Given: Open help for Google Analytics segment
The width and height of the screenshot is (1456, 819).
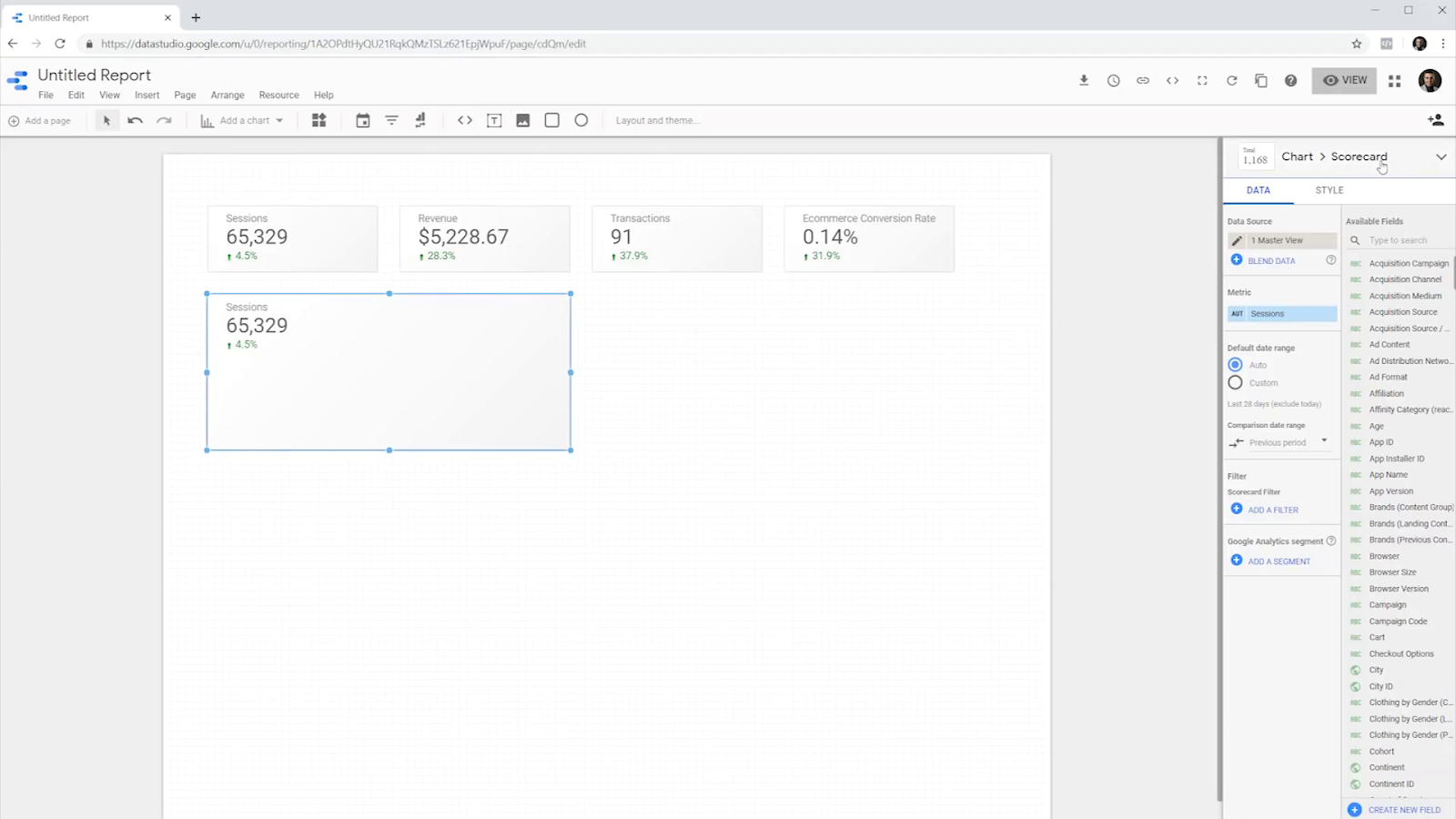Looking at the screenshot, I should coord(1330,541).
